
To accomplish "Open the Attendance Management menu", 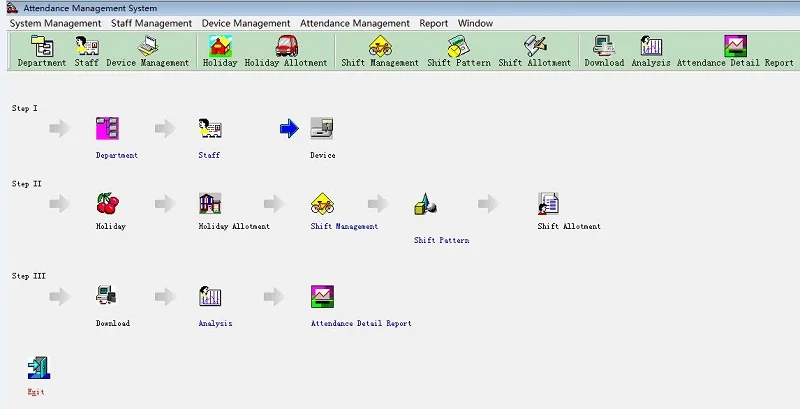I will pyautogui.click(x=355, y=23).
